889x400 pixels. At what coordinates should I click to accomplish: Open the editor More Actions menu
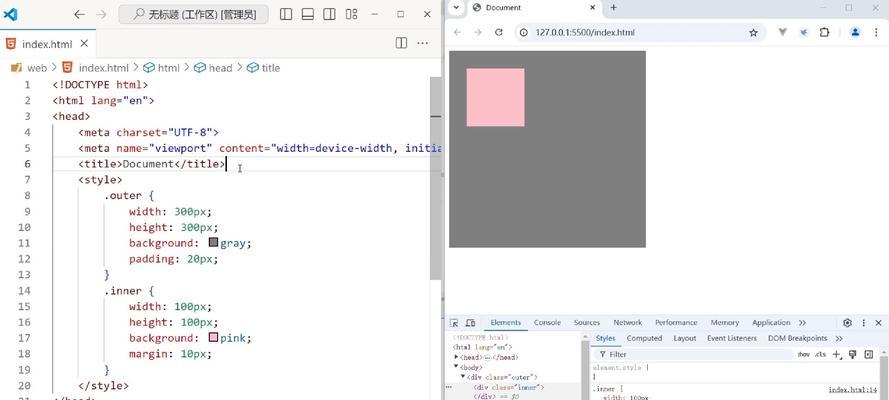click(422, 43)
